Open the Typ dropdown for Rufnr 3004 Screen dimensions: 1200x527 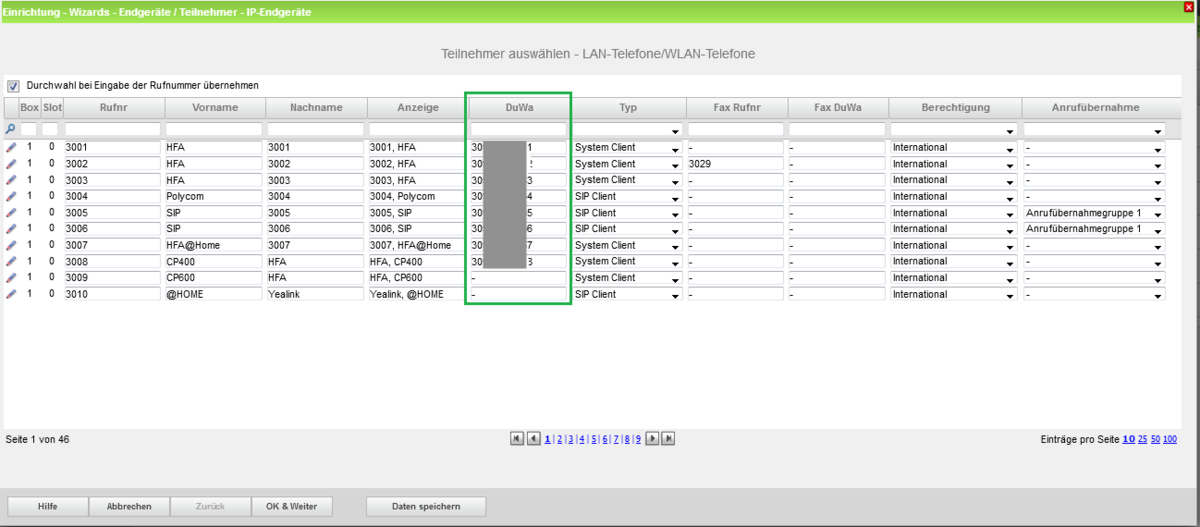676,197
